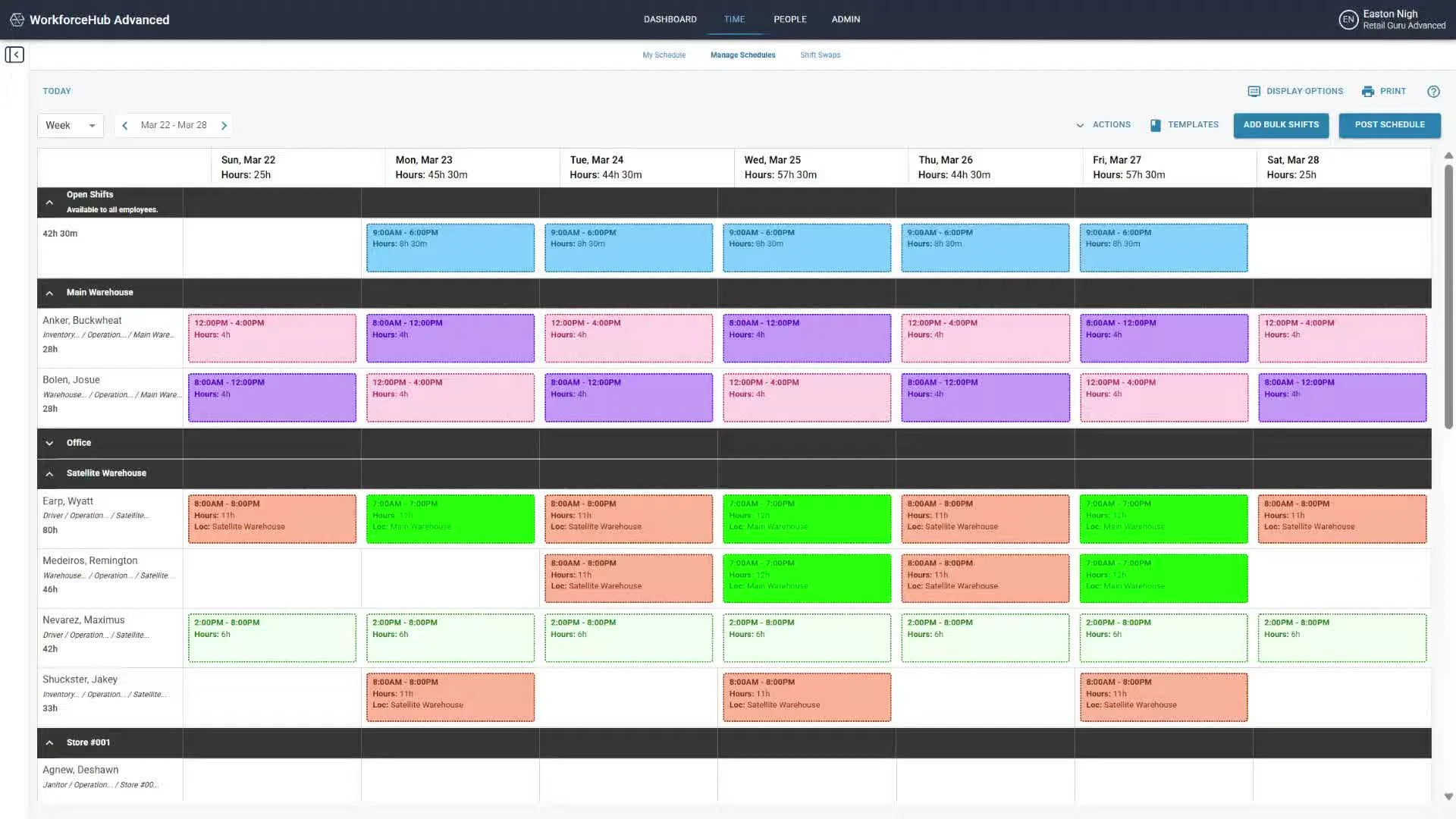Select Monday open shift 9:00AM-6:00PM
Viewport: 1456px width, 819px height.
(x=450, y=247)
